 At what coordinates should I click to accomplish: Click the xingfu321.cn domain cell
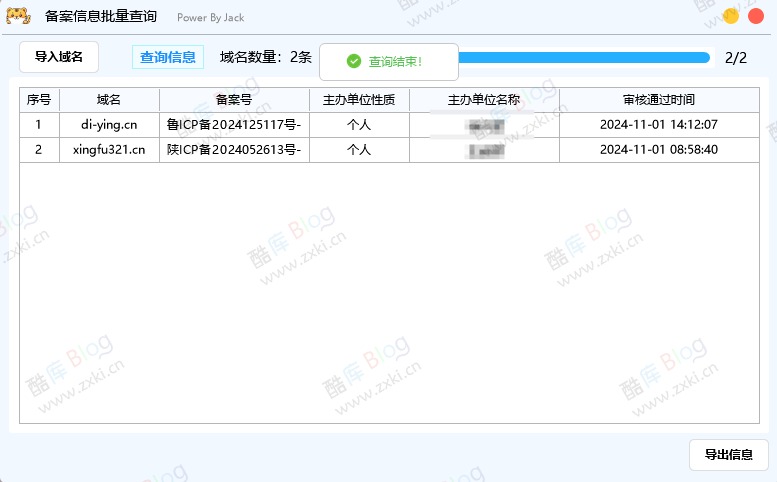tap(109, 150)
